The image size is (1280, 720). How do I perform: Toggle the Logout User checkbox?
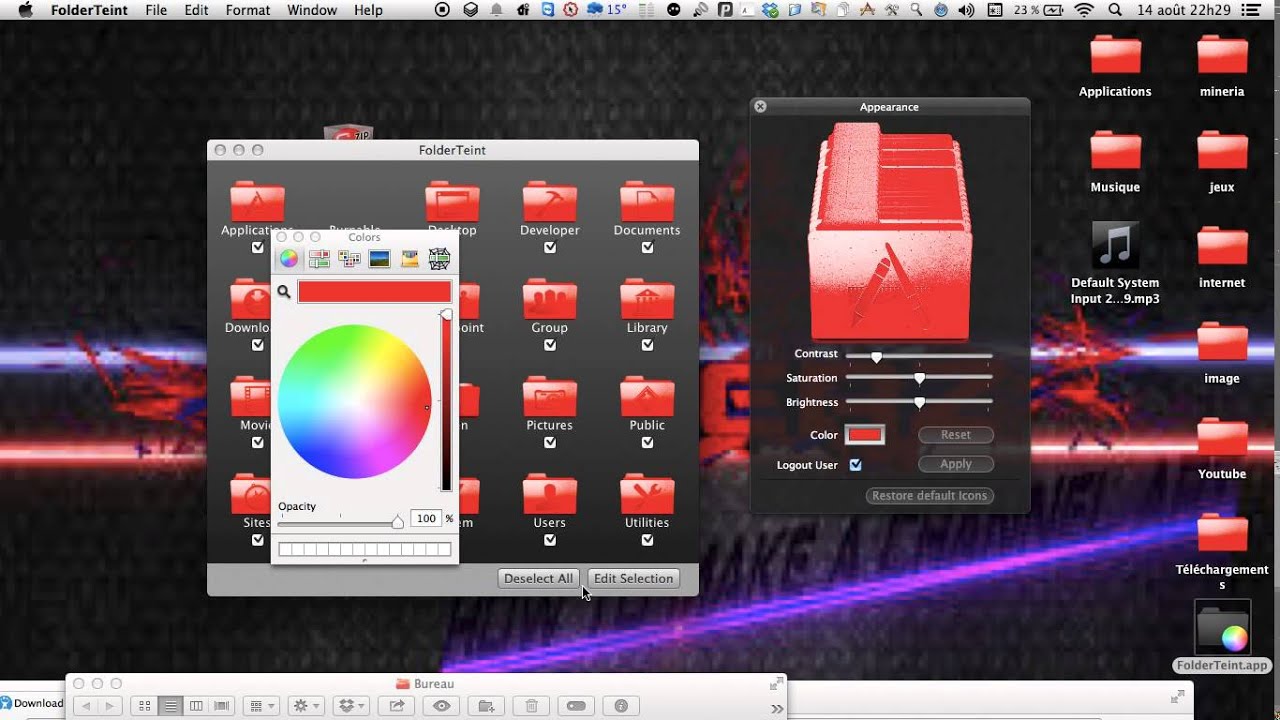click(856, 465)
